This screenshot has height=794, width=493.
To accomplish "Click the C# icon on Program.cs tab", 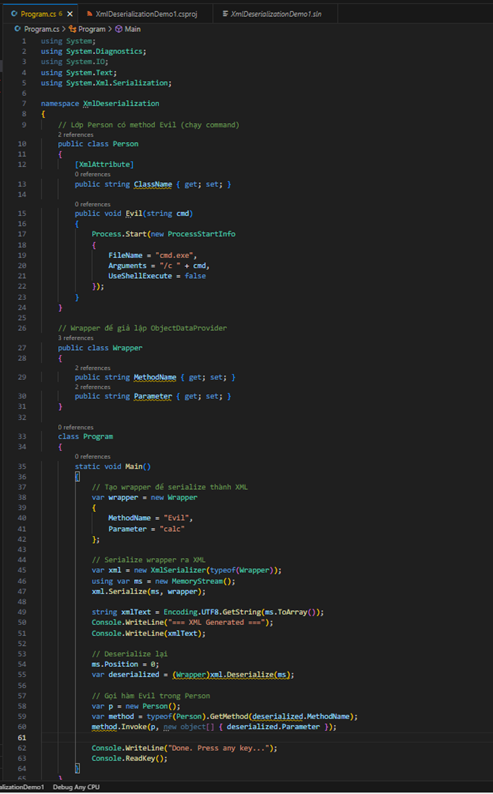I will [x=14, y=14].
